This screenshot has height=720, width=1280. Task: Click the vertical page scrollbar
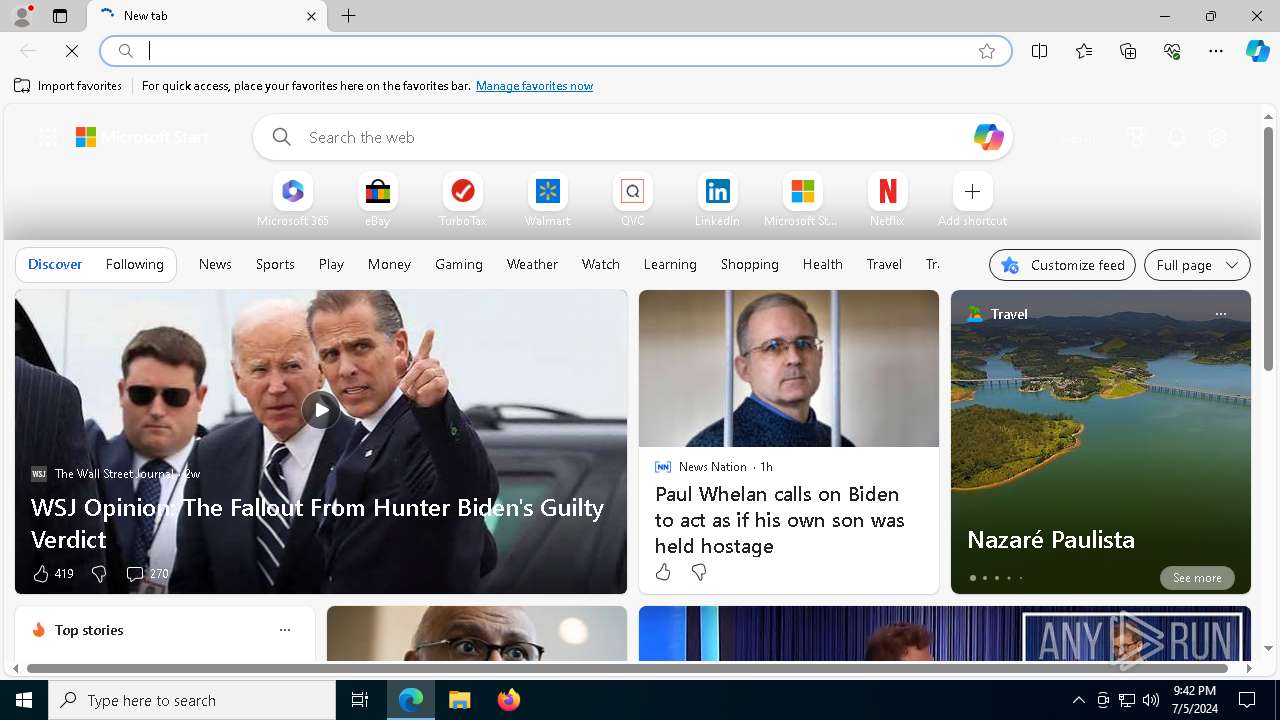1268,248
